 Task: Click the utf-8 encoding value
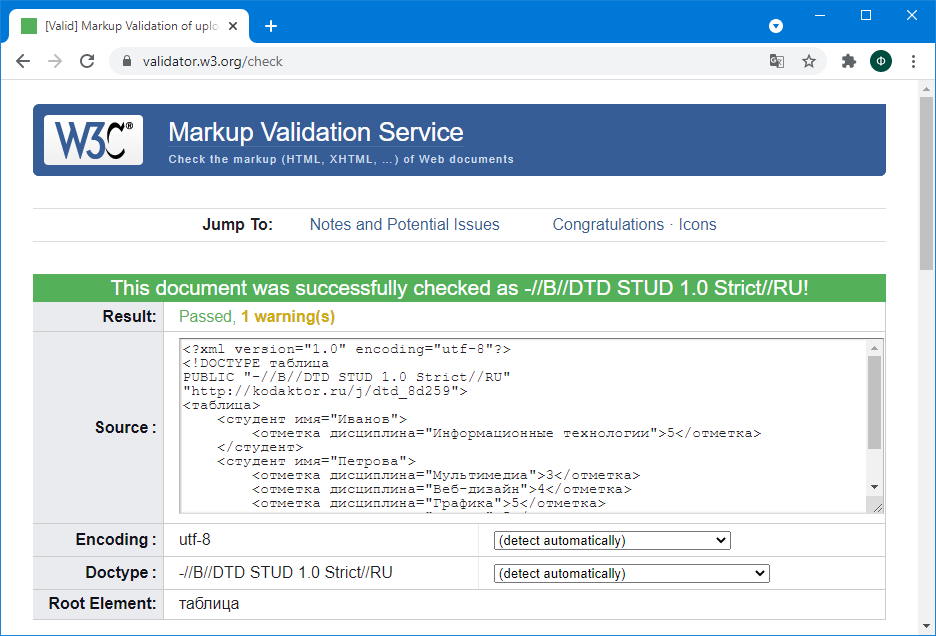tap(195, 540)
